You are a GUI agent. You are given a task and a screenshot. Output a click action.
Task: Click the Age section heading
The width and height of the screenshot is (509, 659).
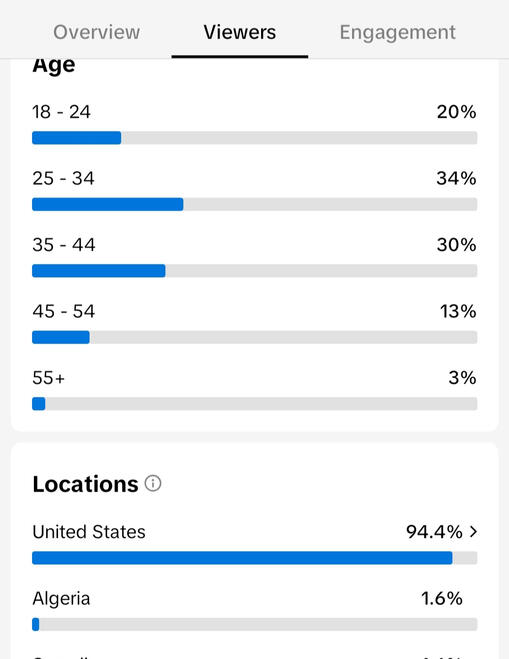(54, 66)
